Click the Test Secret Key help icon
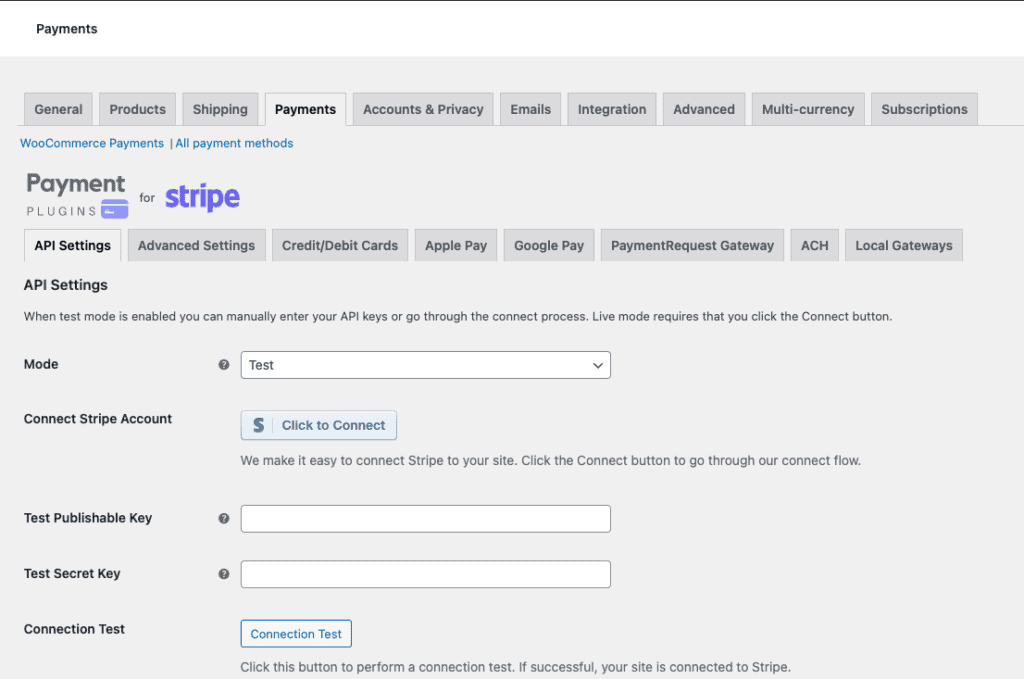1024x679 pixels. (x=224, y=574)
